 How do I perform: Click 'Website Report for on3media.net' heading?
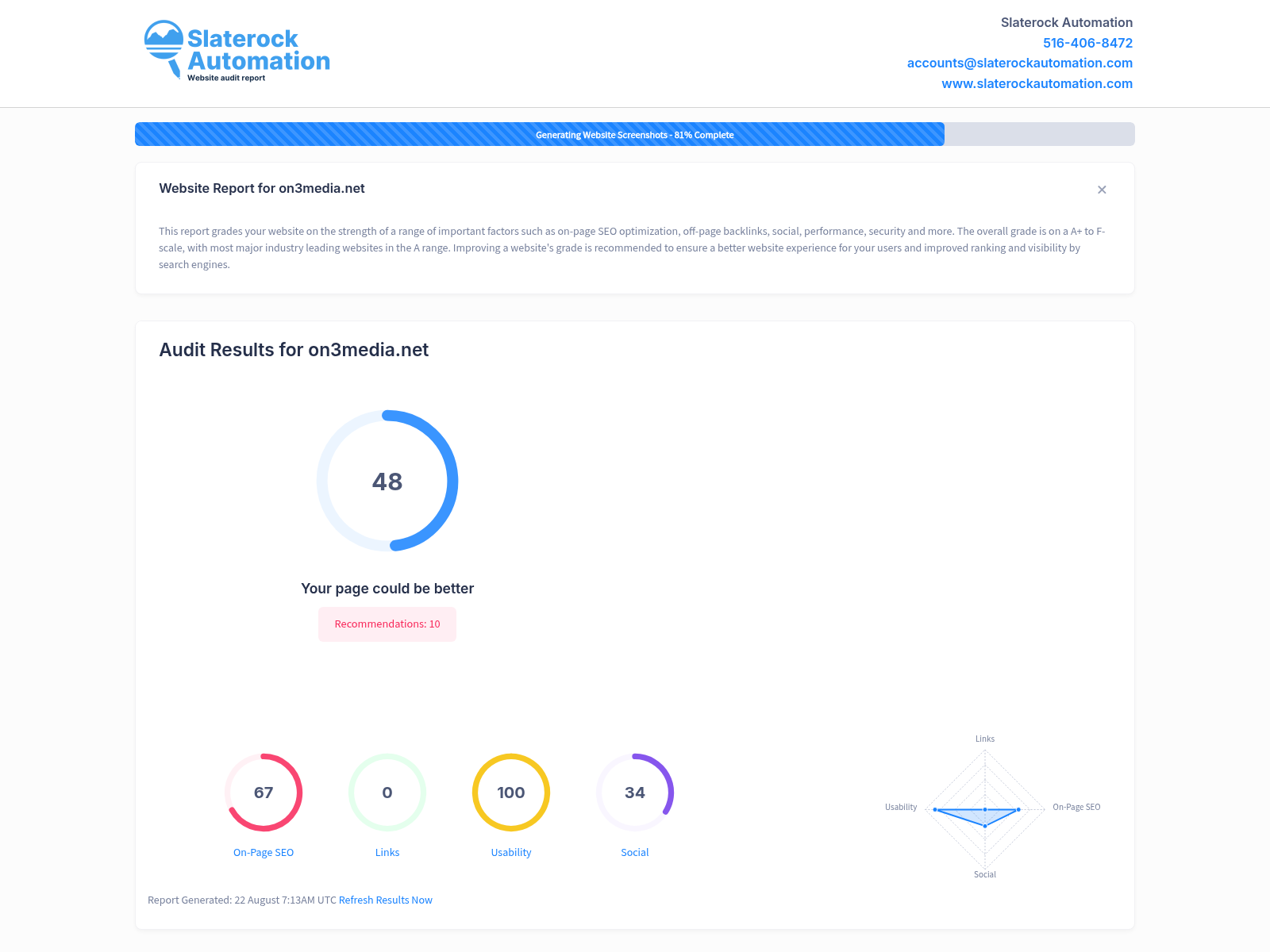point(262,188)
